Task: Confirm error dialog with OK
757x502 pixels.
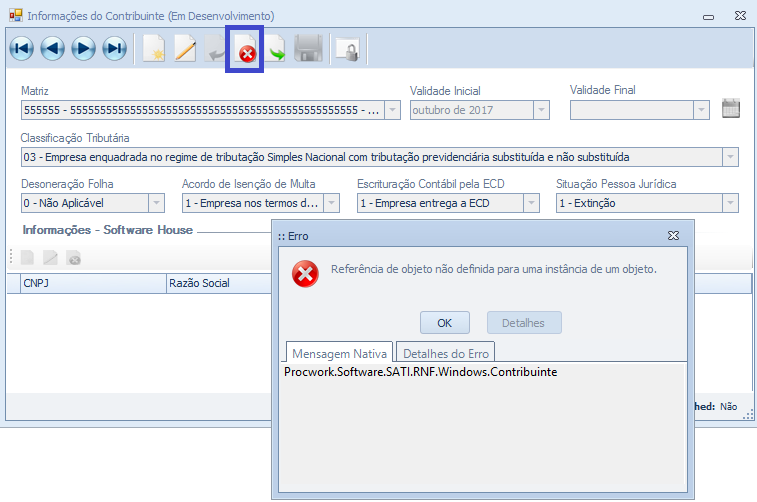Action: point(445,322)
